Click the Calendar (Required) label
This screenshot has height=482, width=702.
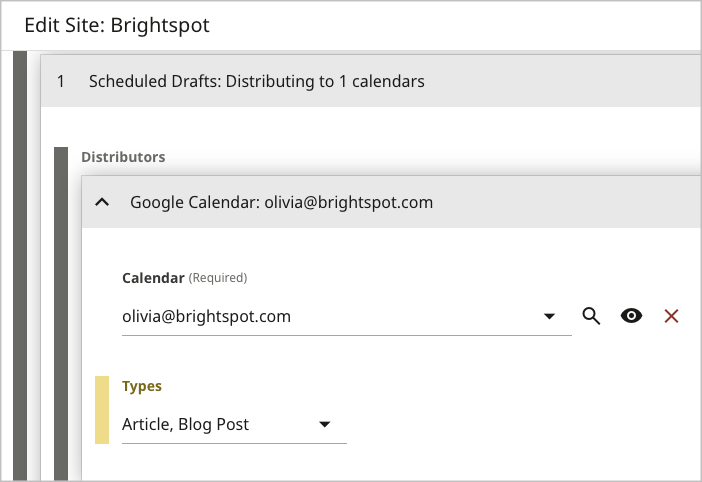click(x=184, y=278)
